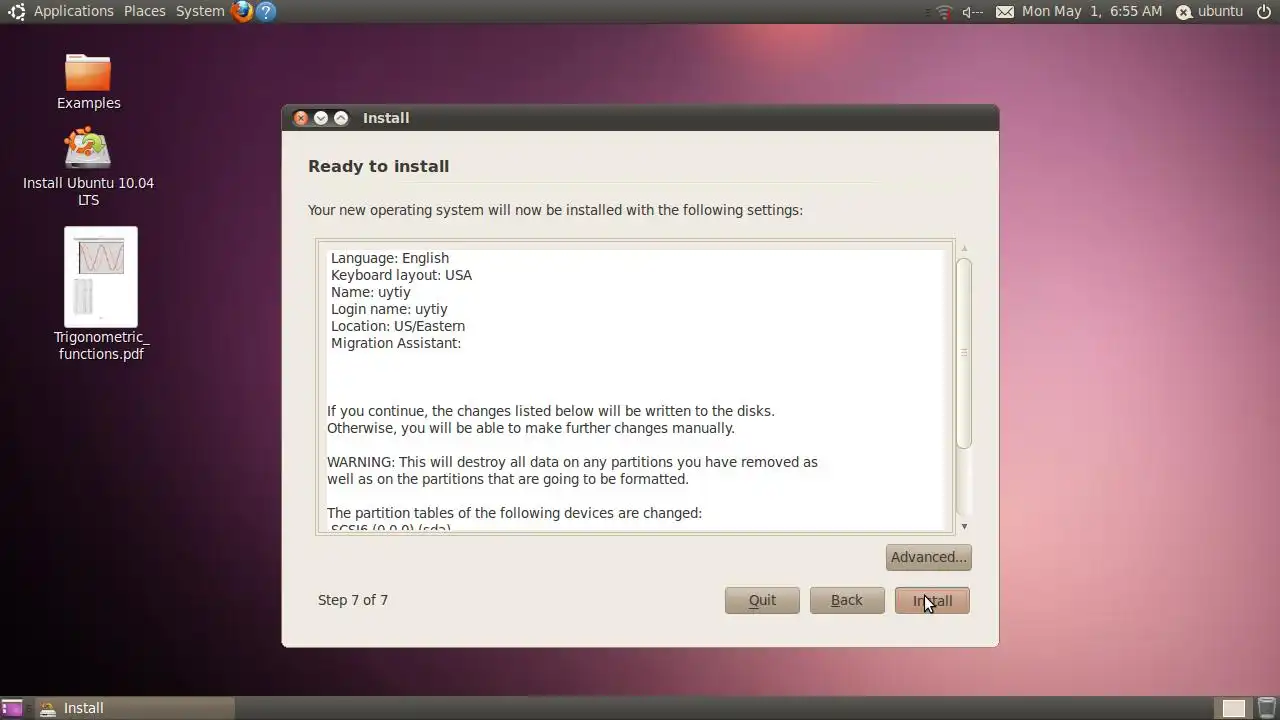Select the Examples folder on desktop

[x=88, y=82]
